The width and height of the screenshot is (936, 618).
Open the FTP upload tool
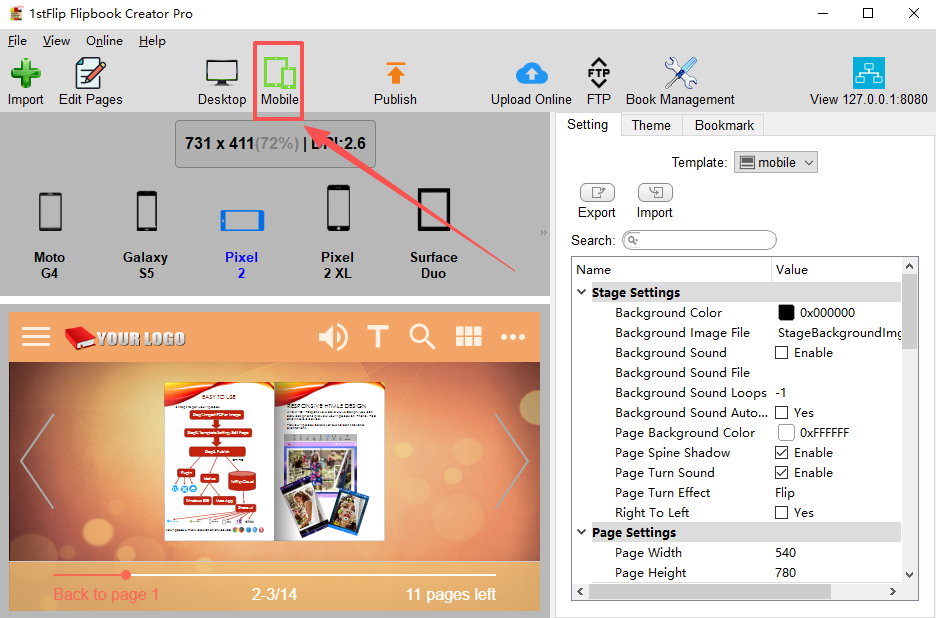click(598, 82)
